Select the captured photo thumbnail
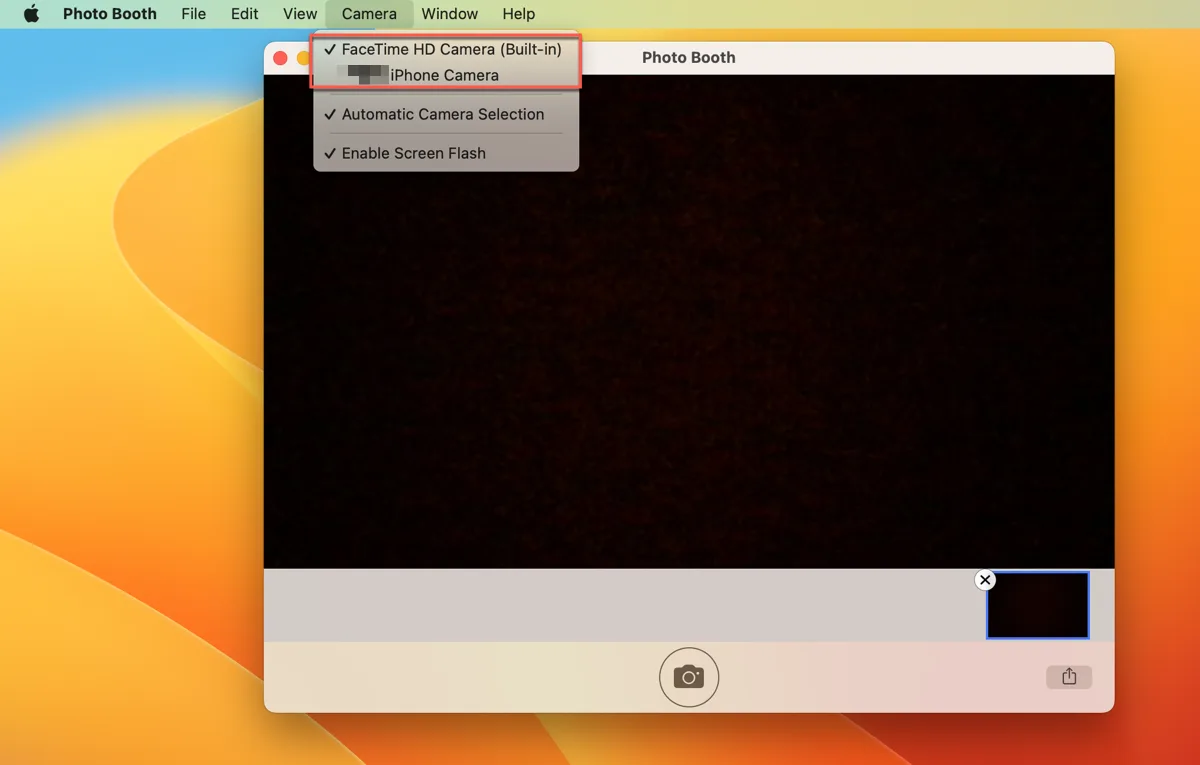The height and width of the screenshot is (765, 1200). click(x=1038, y=605)
